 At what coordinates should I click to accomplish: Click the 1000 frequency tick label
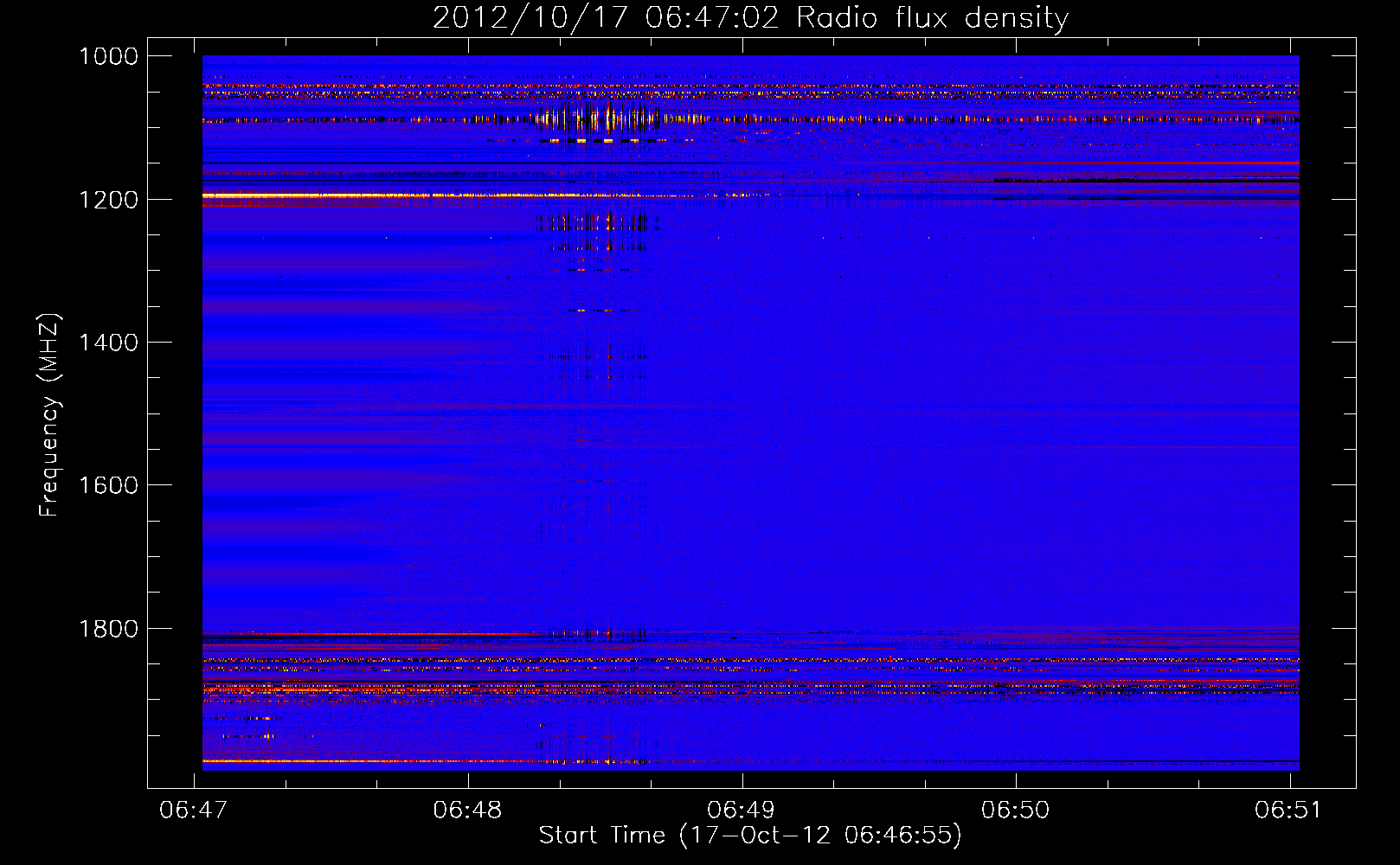[x=108, y=56]
